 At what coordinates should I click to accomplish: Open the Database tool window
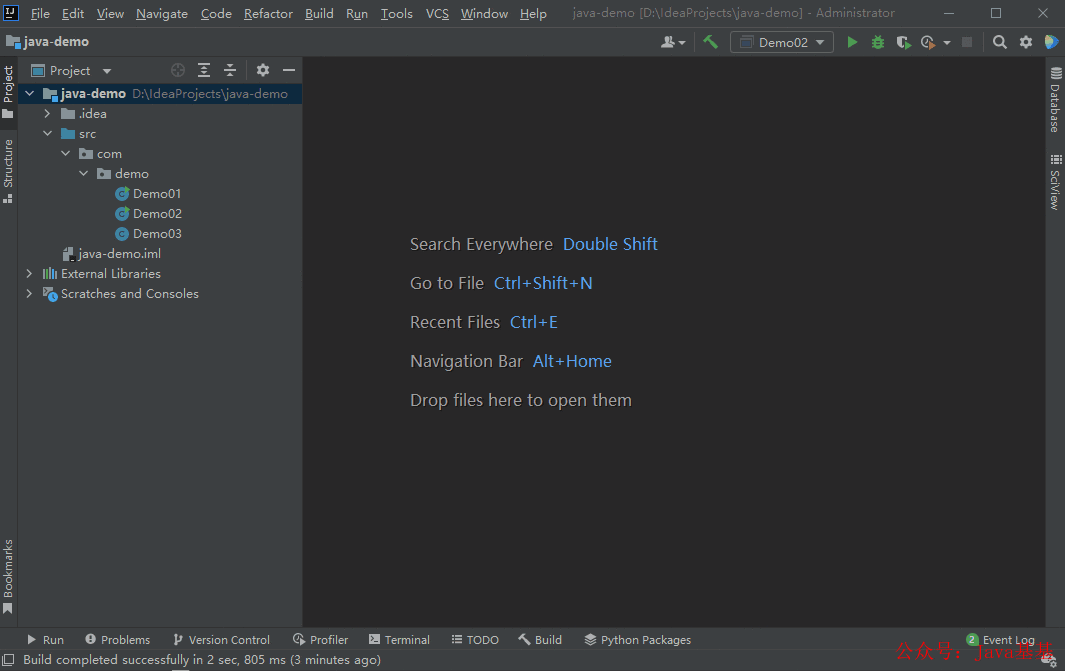click(x=1055, y=99)
